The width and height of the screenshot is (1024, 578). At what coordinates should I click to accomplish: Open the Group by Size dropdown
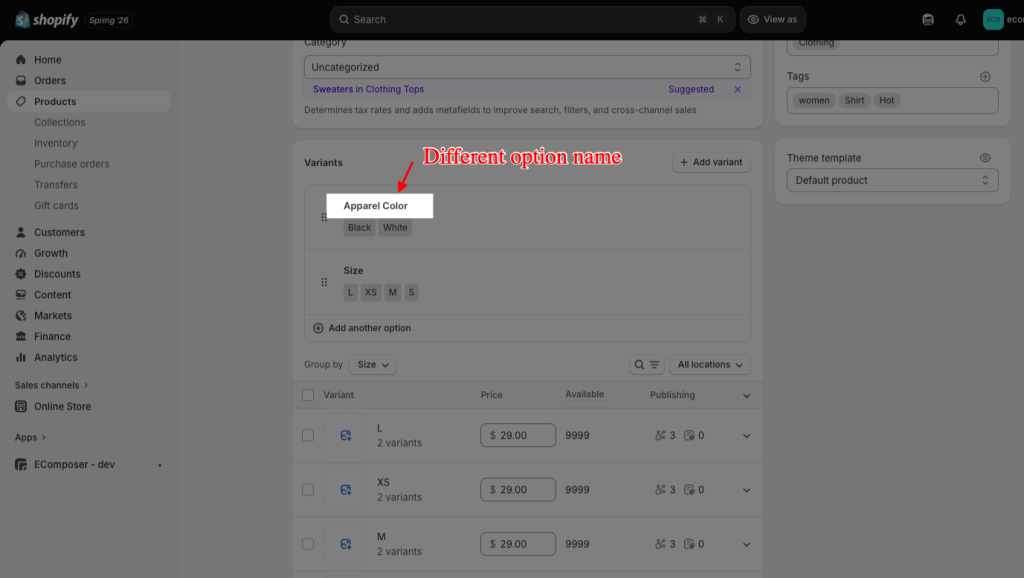coord(373,364)
